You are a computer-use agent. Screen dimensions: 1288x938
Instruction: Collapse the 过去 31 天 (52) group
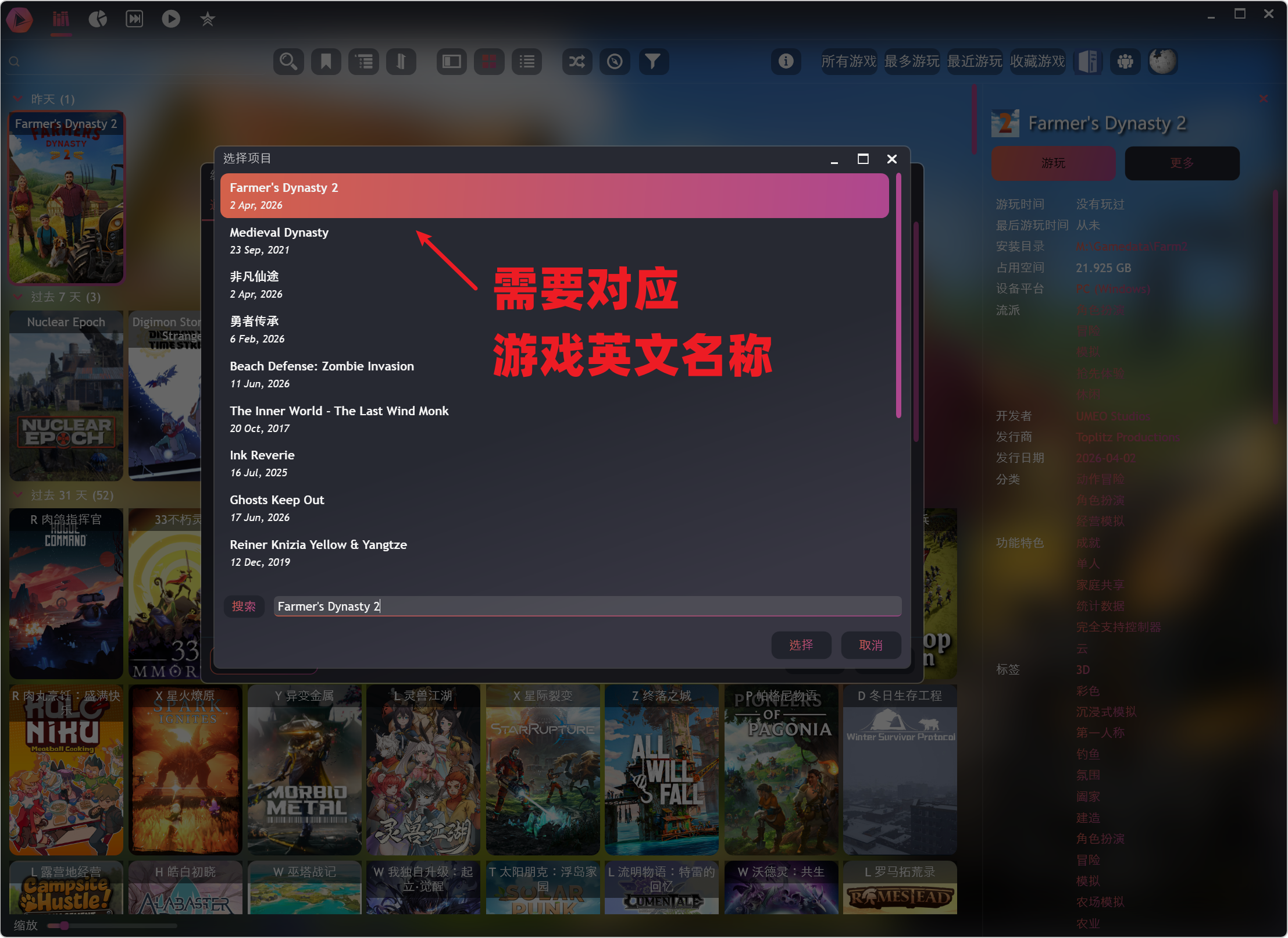[19, 495]
